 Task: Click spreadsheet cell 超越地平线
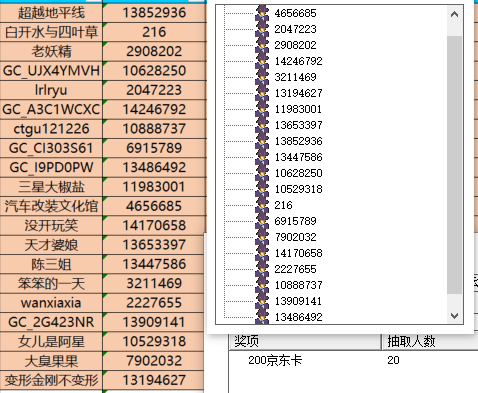click(51, 13)
